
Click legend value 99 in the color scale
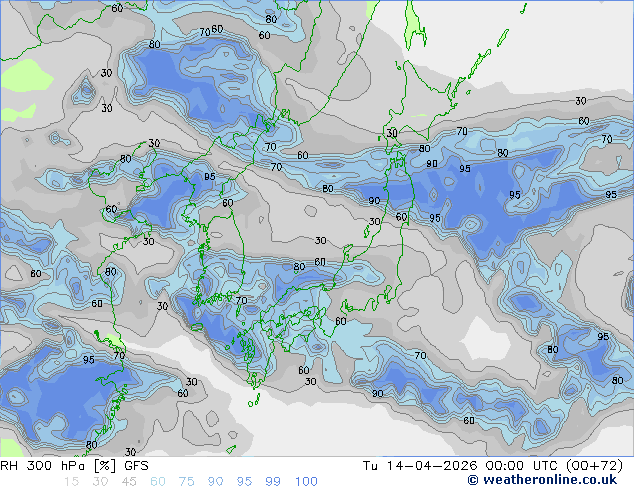(273, 482)
